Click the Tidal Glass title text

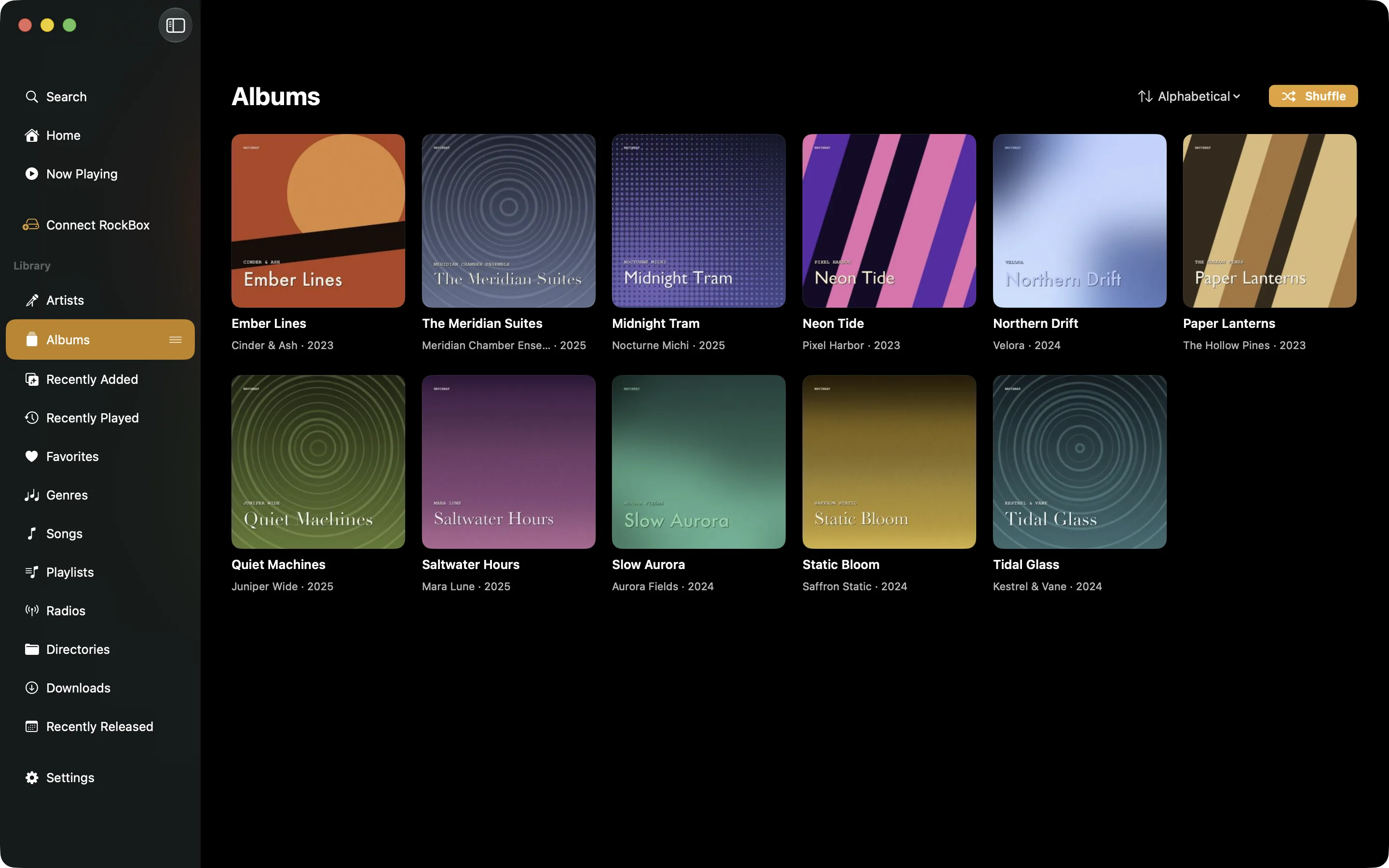[1026, 564]
